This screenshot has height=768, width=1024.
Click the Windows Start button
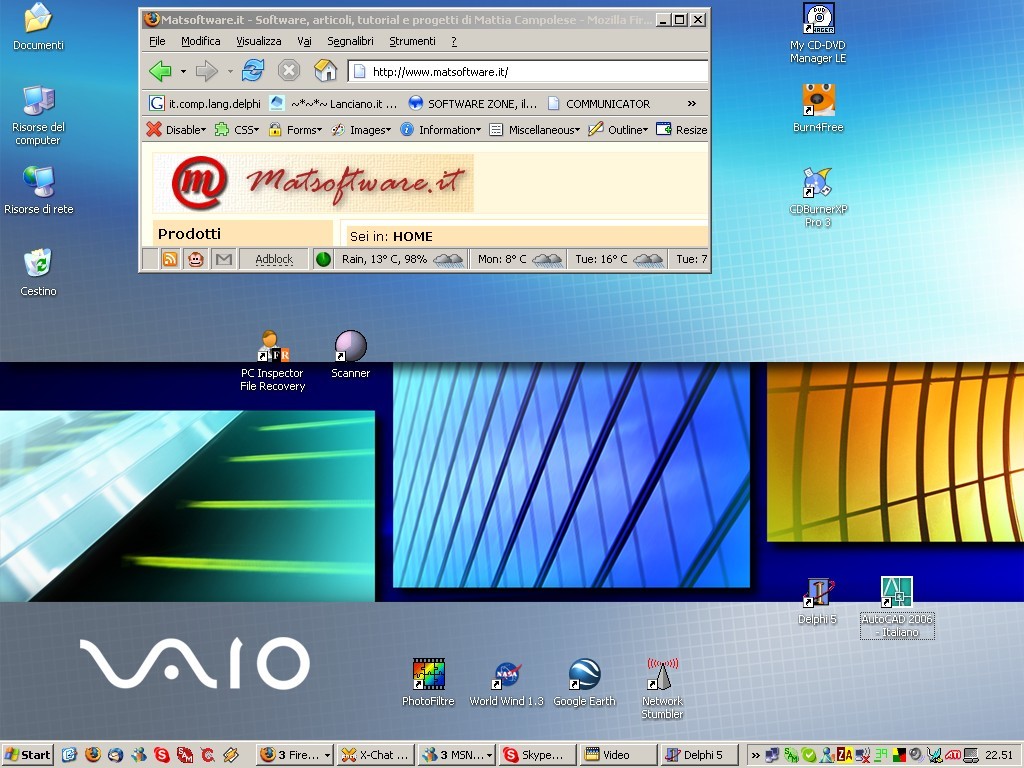pos(27,755)
